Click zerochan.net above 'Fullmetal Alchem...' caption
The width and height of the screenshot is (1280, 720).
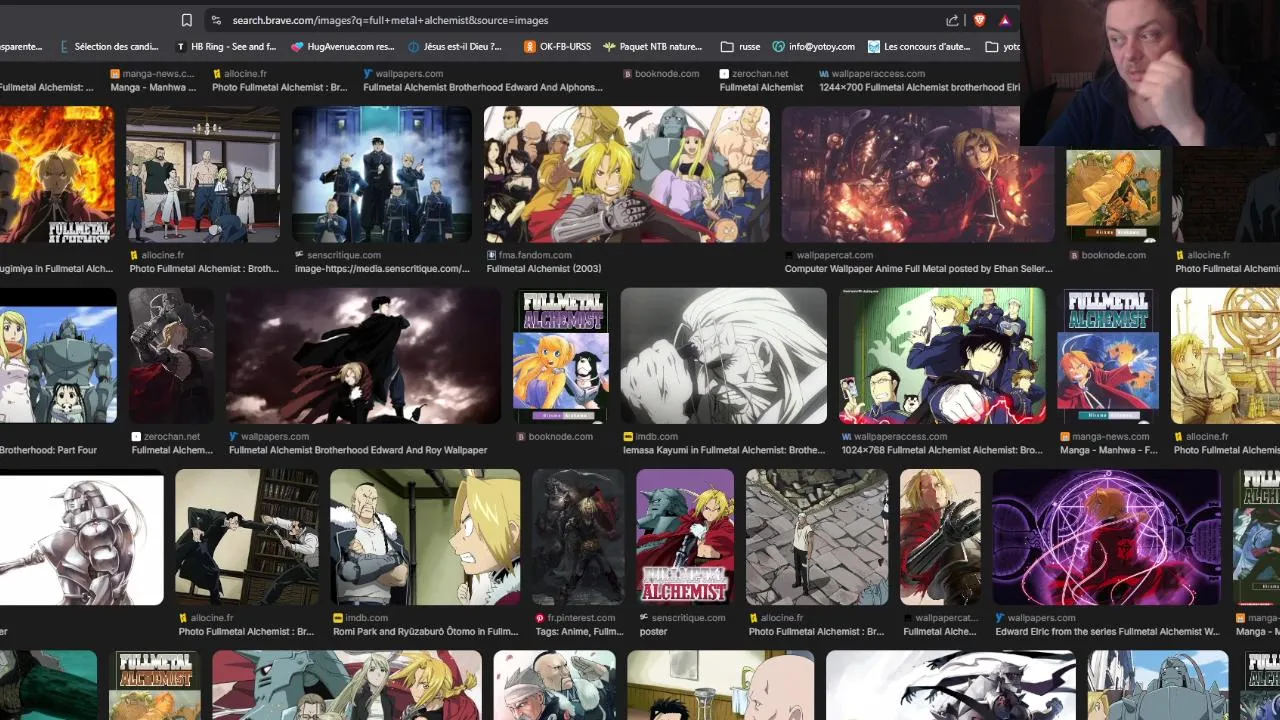pos(172,436)
